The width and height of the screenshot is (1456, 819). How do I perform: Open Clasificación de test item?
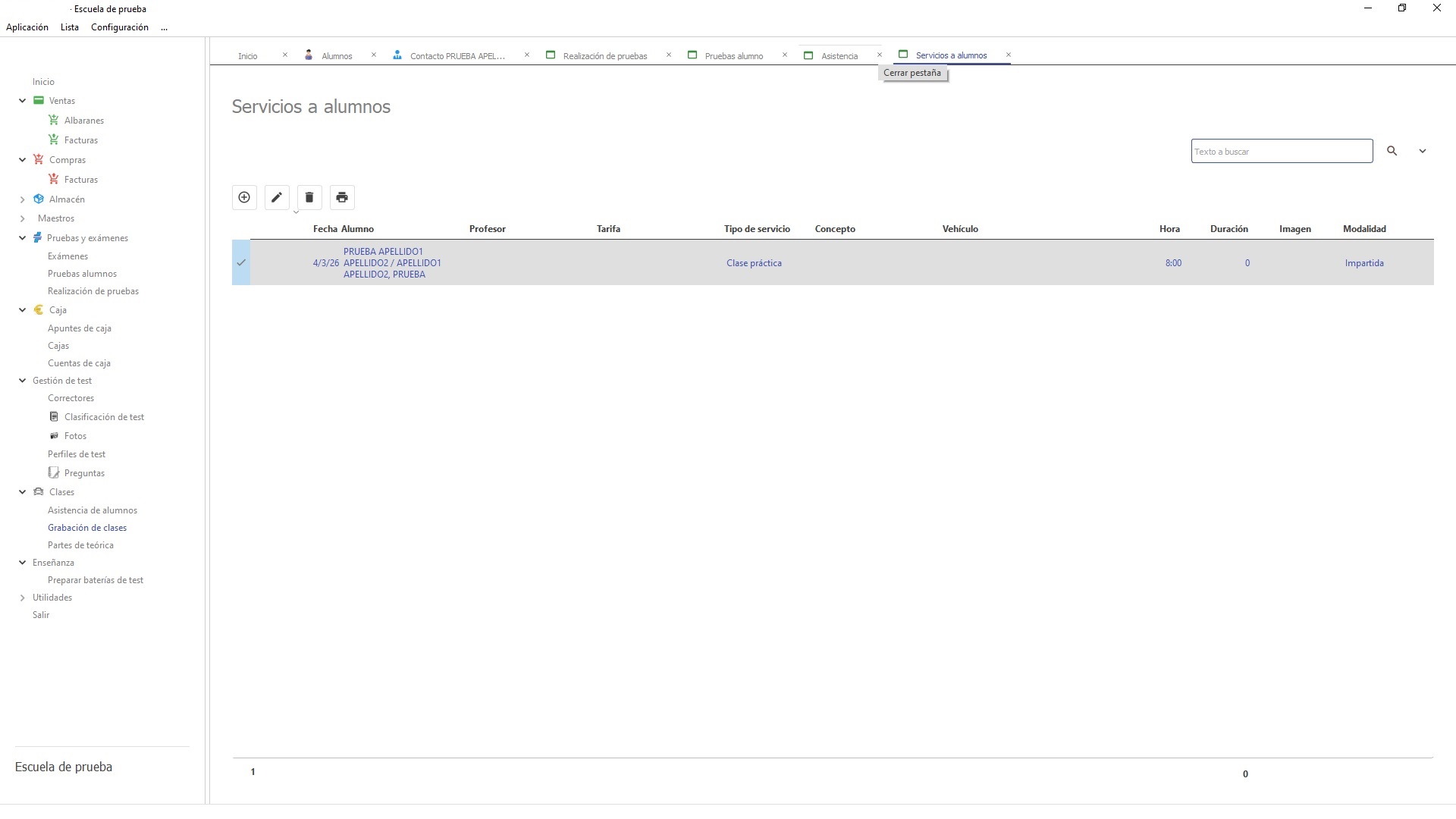click(104, 417)
